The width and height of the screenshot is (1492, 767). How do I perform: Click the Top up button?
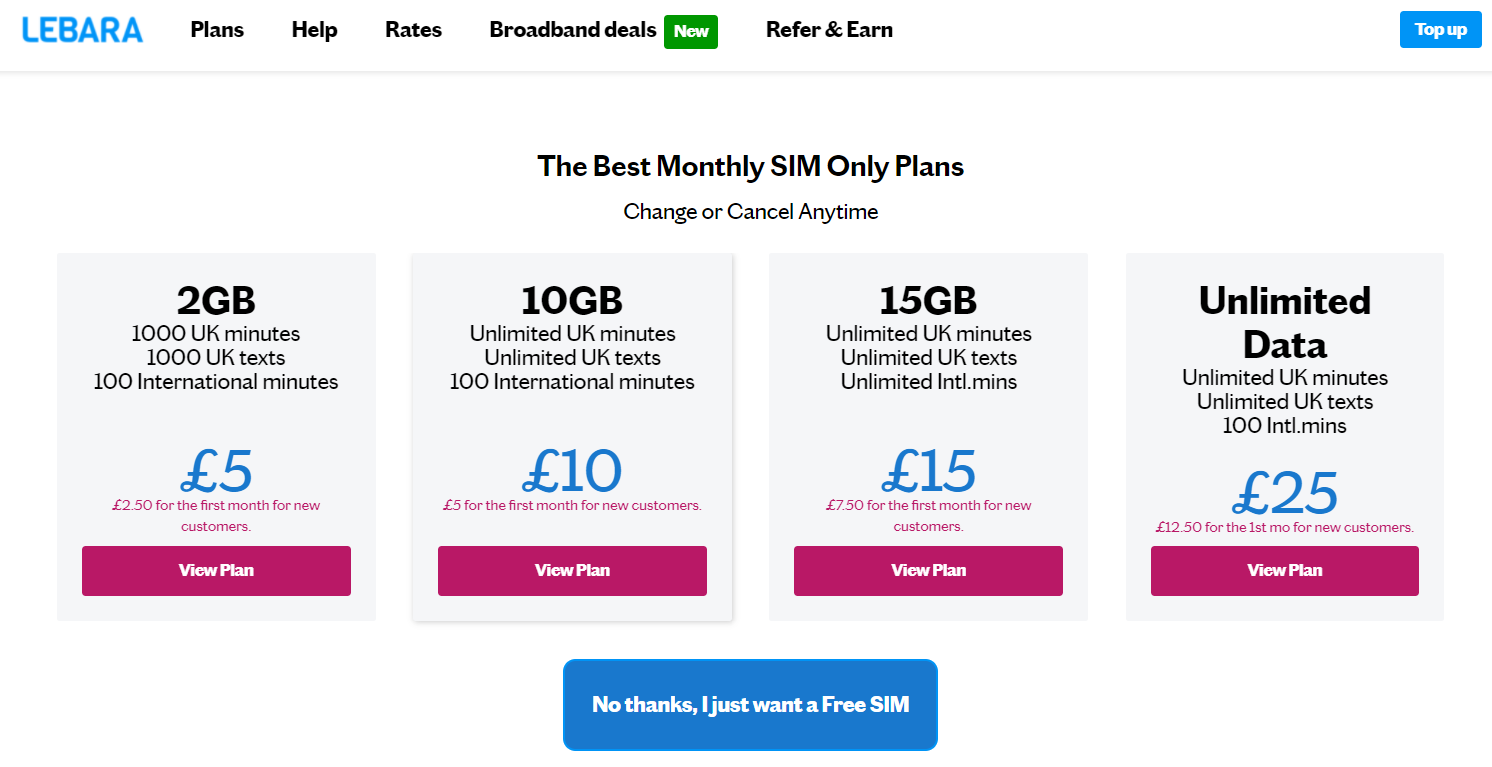coord(1440,30)
